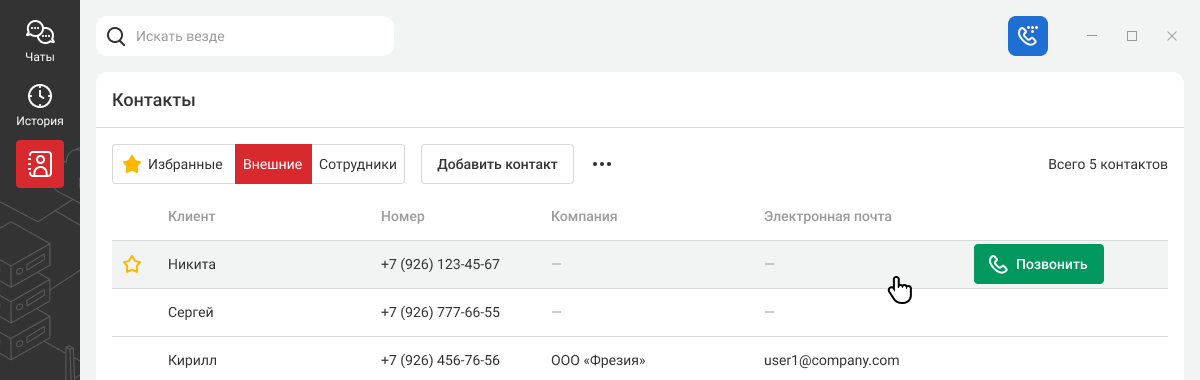Open the Чаты section in sidebar
Image resolution: width=1200 pixels, height=380 pixels.
coord(40,42)
